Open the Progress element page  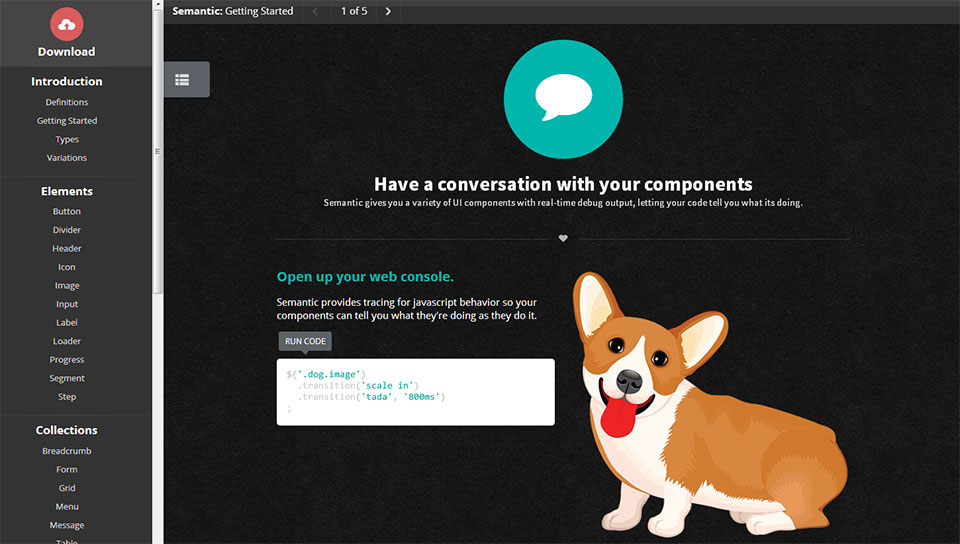click(67, 360)
